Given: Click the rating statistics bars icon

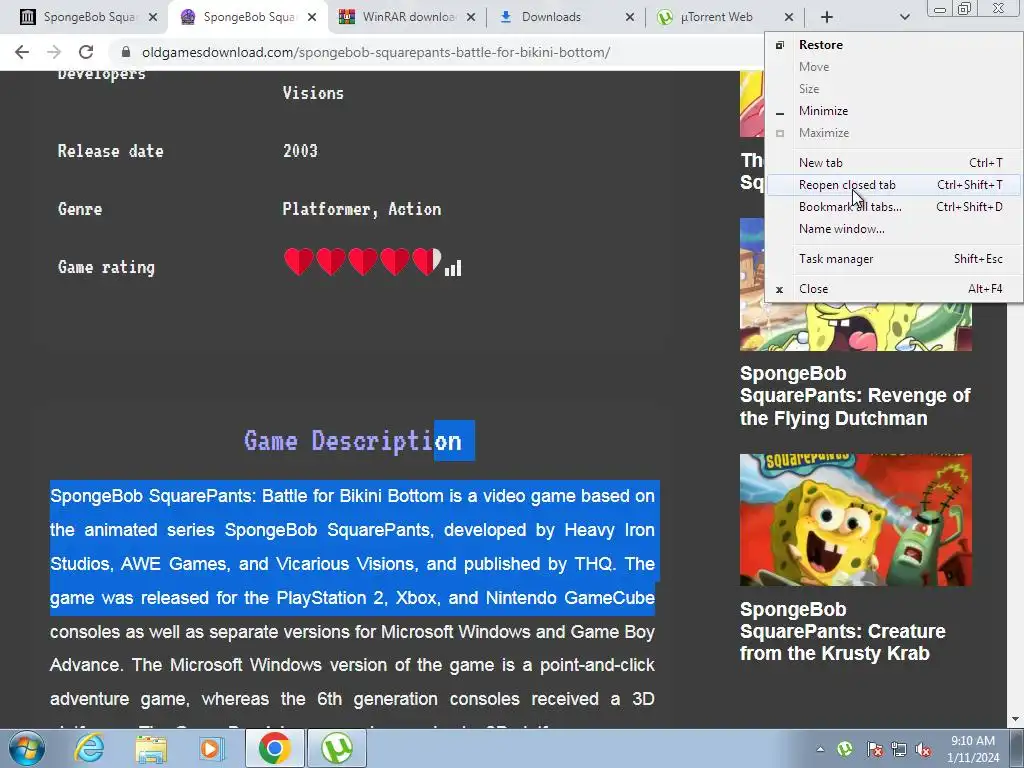Looking at the screenshot, I should click(453, 268).
